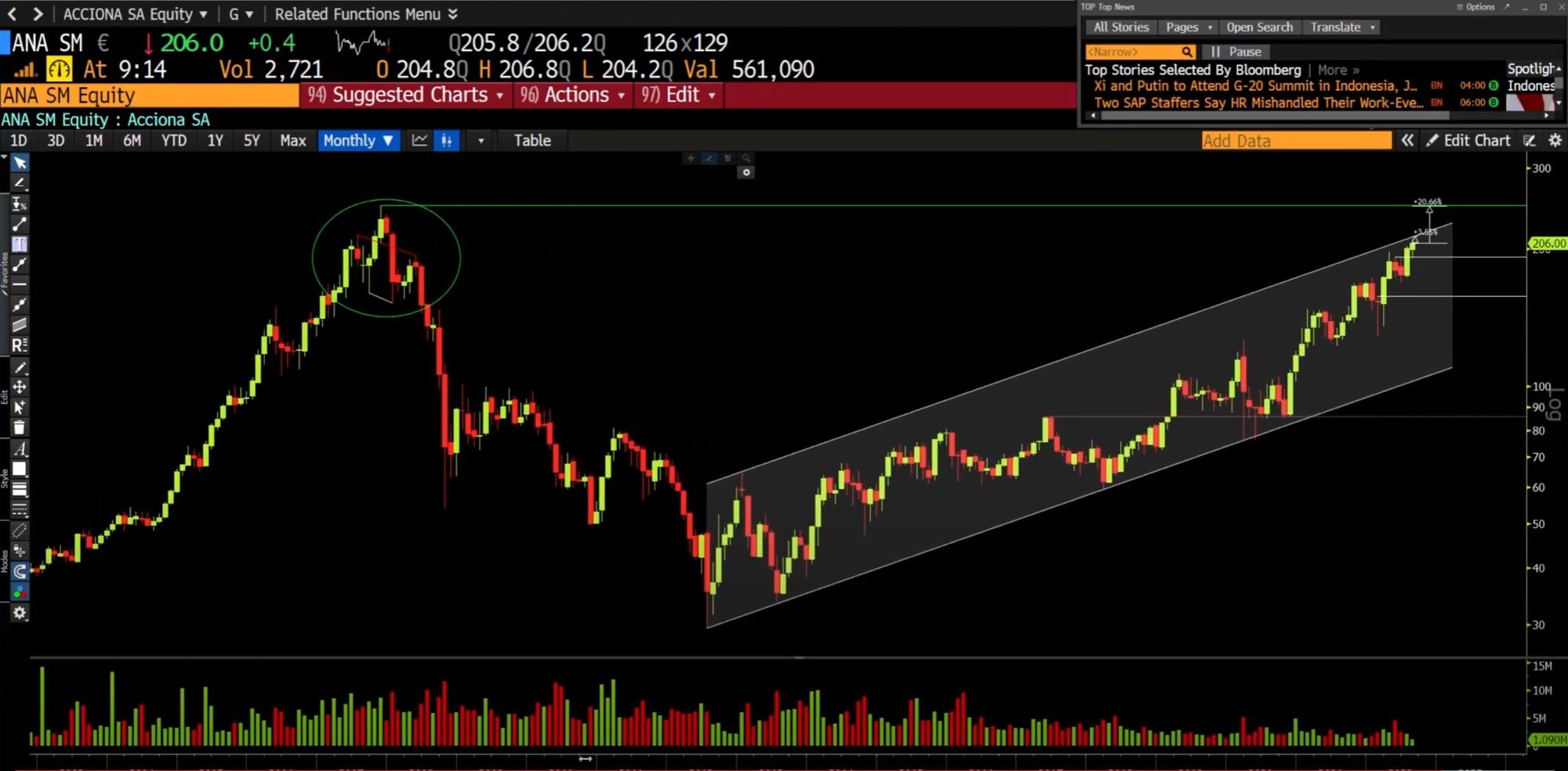Open the Translate dropdown in Top News

[x=1343, y=27]
